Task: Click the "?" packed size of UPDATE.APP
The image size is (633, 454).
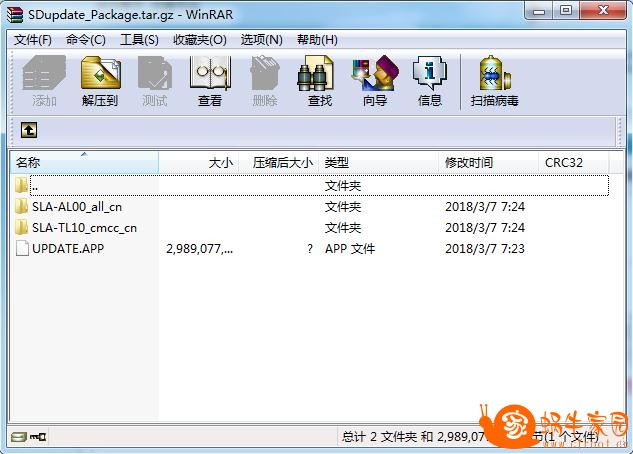Action: tap(310, 249)
